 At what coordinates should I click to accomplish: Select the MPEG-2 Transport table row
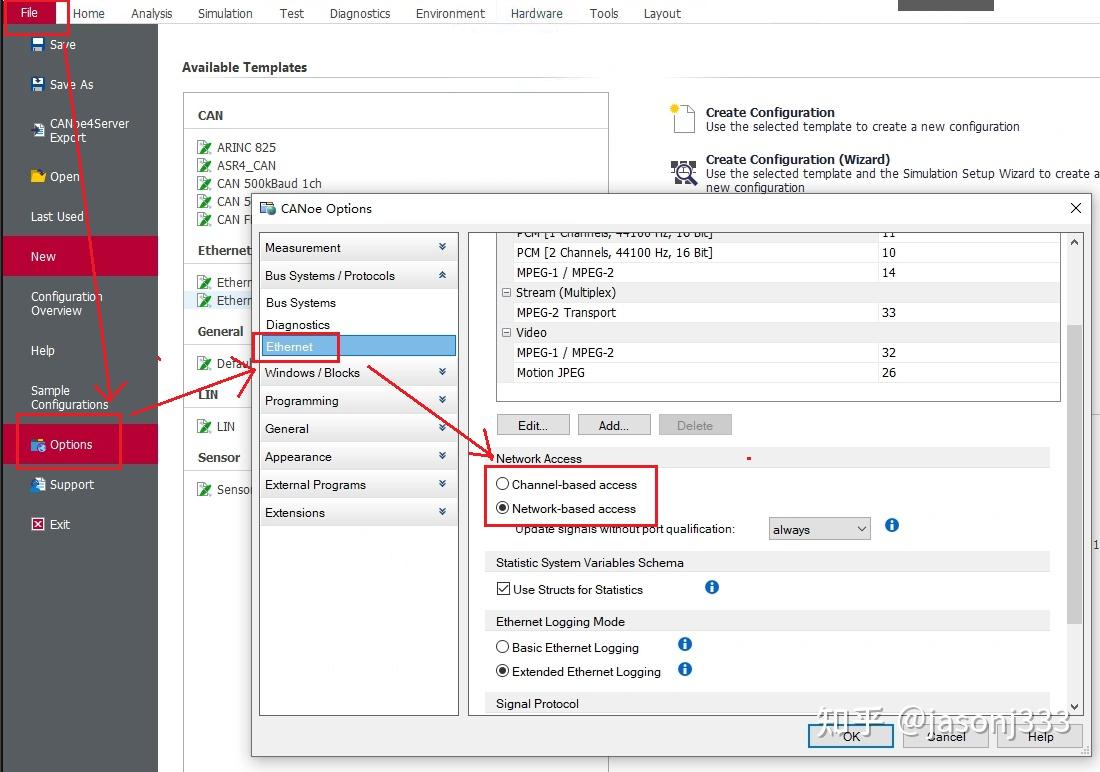pyautogui.click(x=778, y=312)
